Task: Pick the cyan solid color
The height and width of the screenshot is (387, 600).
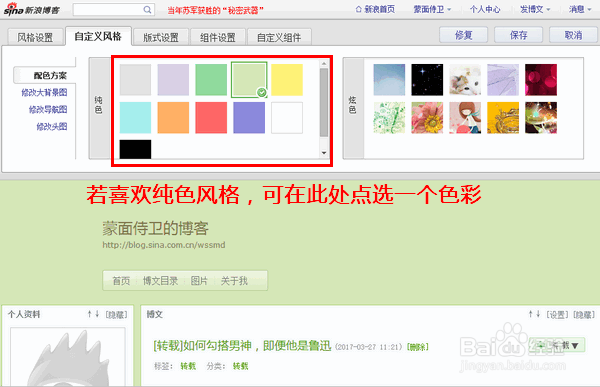Action: pyautogui.click(x=135, y=118)
